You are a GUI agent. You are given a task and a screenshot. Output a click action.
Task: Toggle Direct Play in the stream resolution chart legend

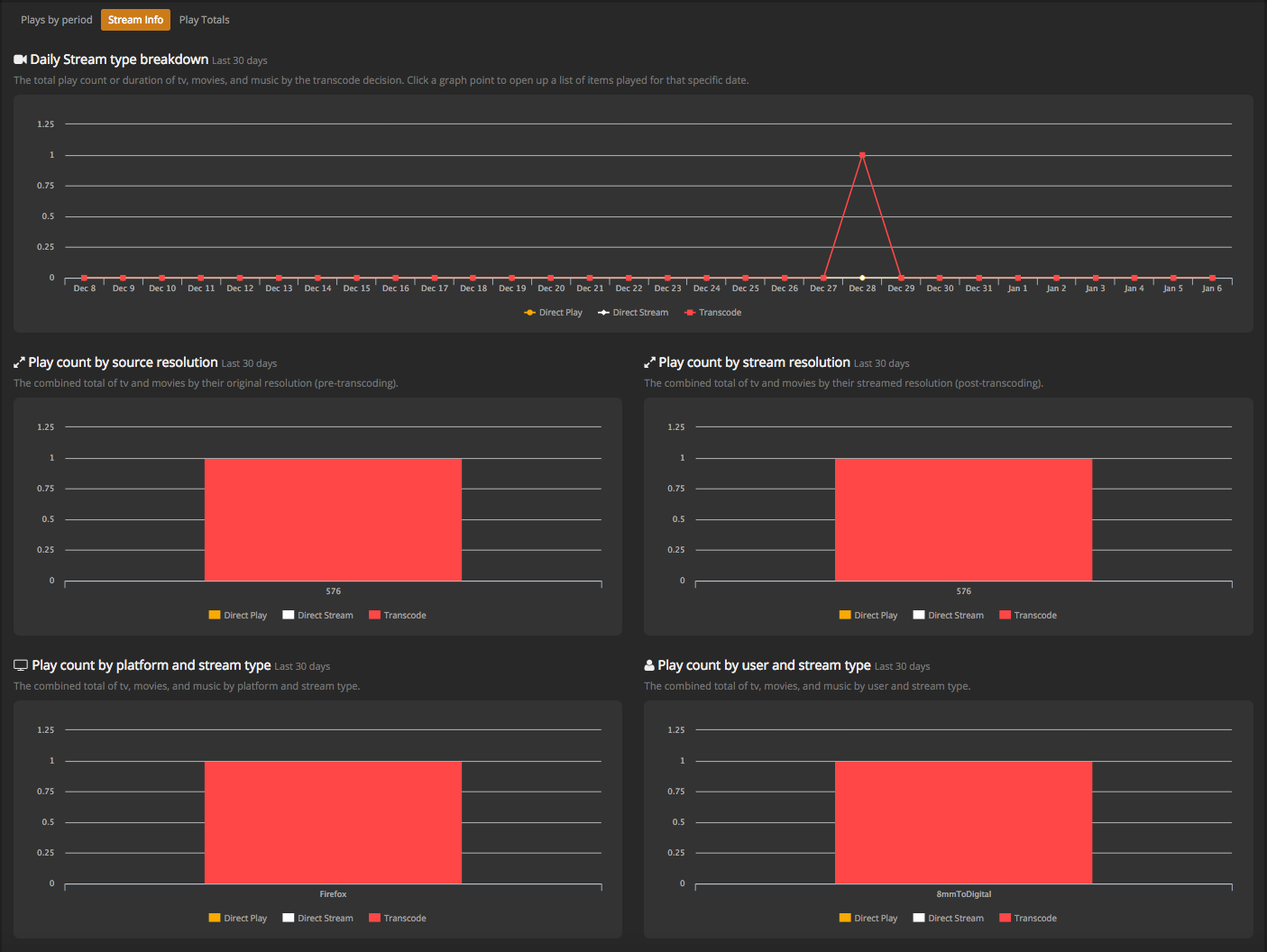[x=868, y=616]
